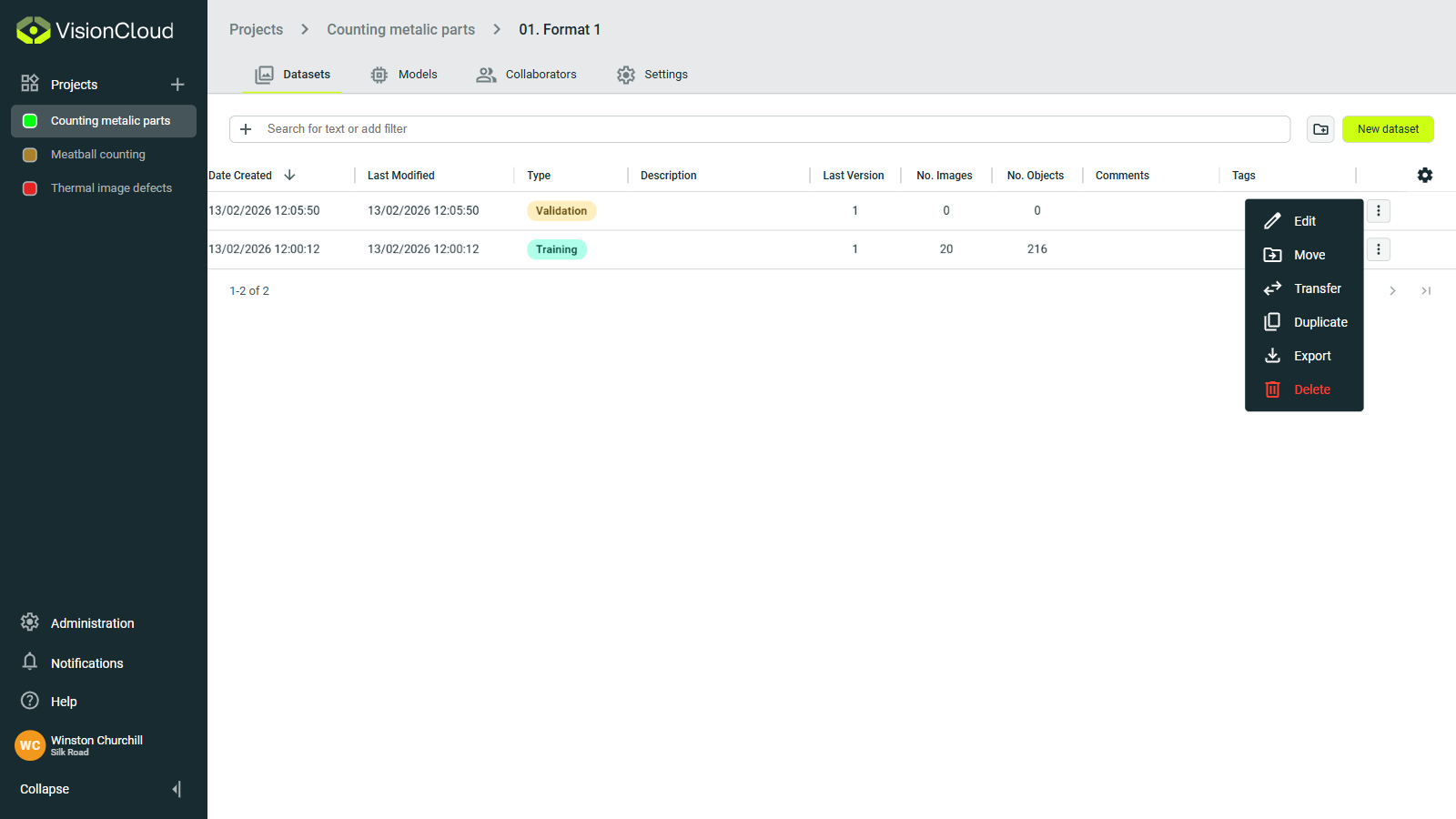1456x819 pixels.
Task: Click the Winston Churchill avatar icon
Action: click(30, 745)
